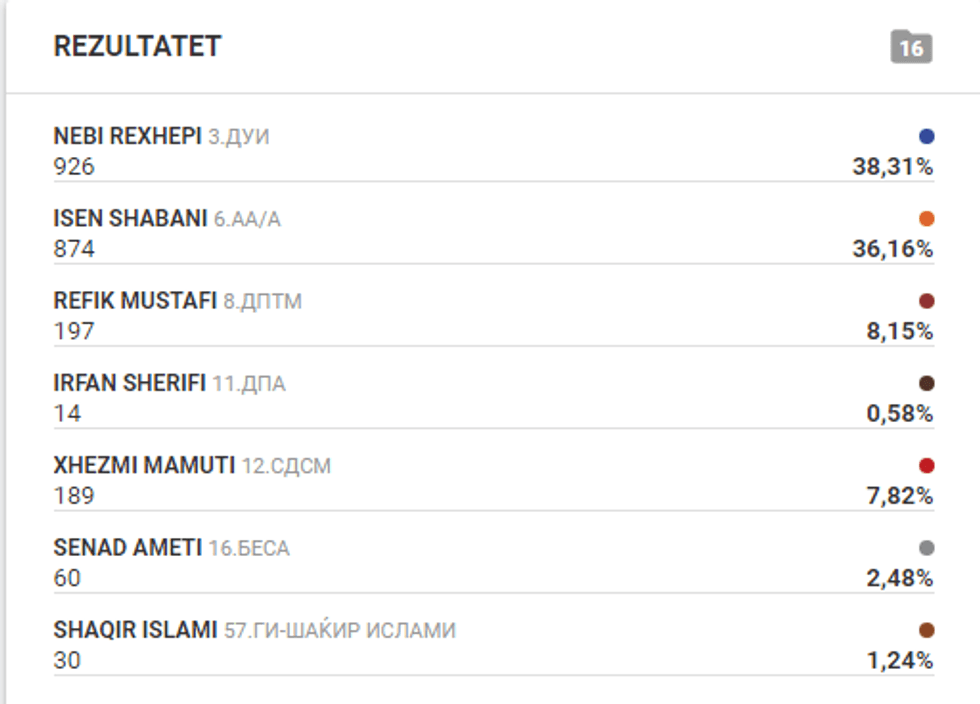Click the 36,16% percentage value
The image size is (980, 704).
[892, 249]
